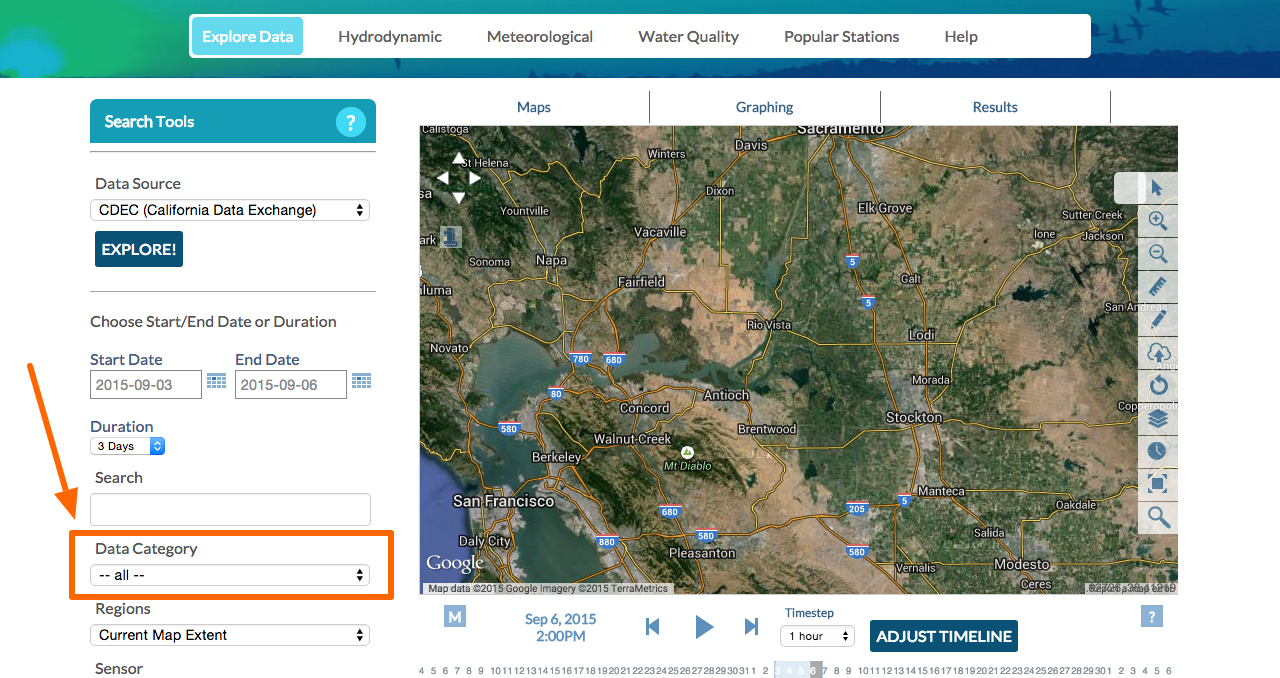
Task: Select the ruler measure tool
Action: pos(1157,287)
